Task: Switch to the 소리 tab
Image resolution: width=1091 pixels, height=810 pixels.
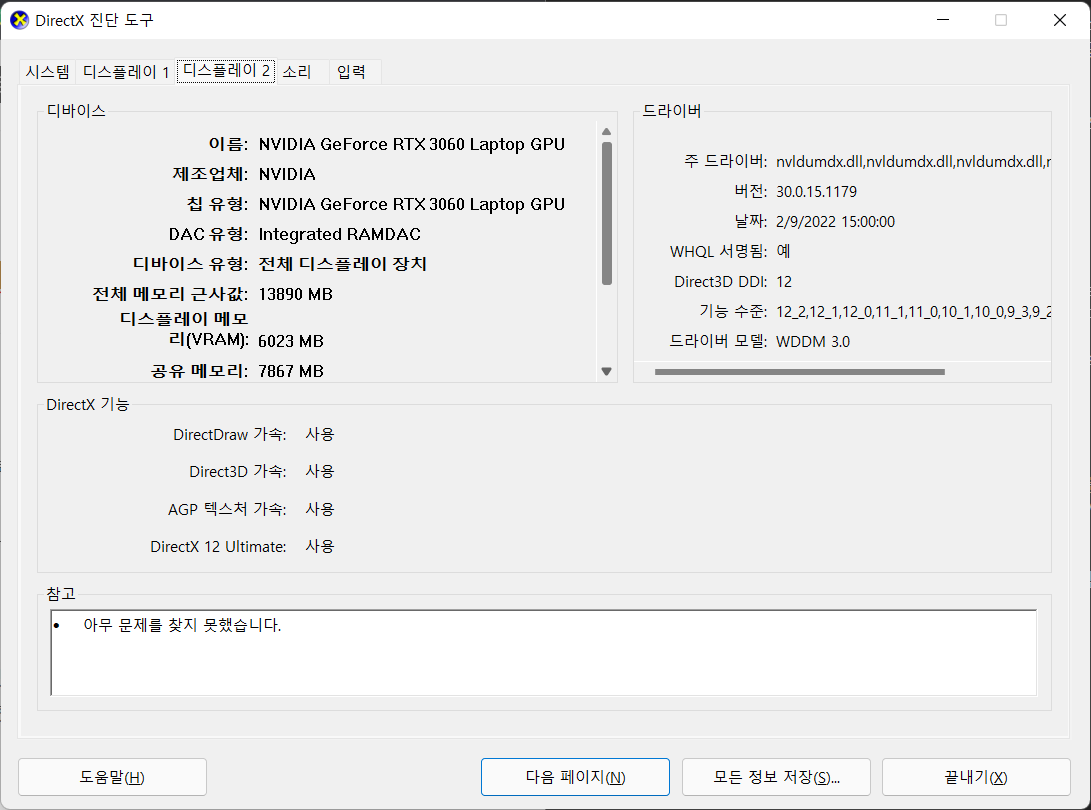Action: (297, 72)
